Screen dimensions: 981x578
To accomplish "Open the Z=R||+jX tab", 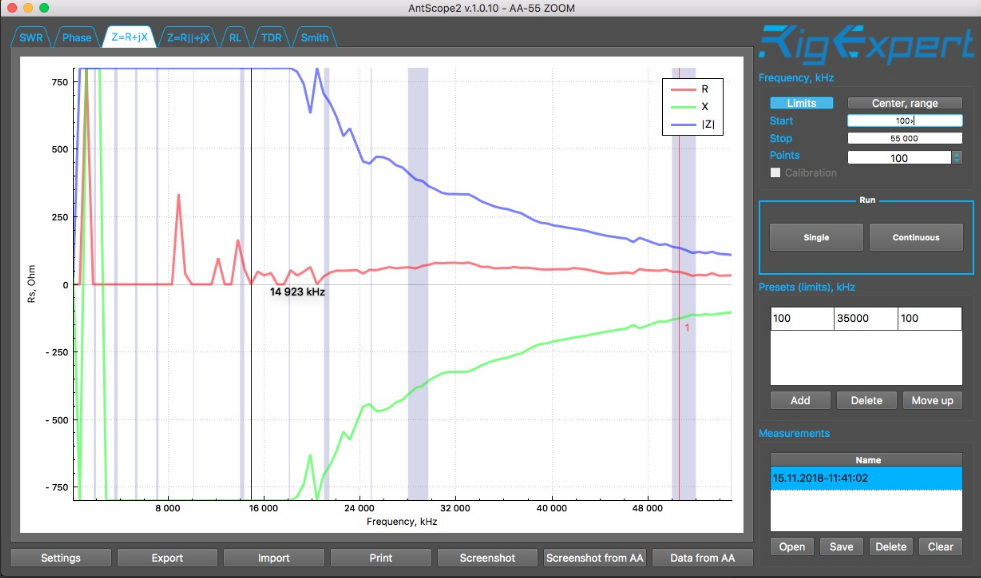I will (188, 38).
